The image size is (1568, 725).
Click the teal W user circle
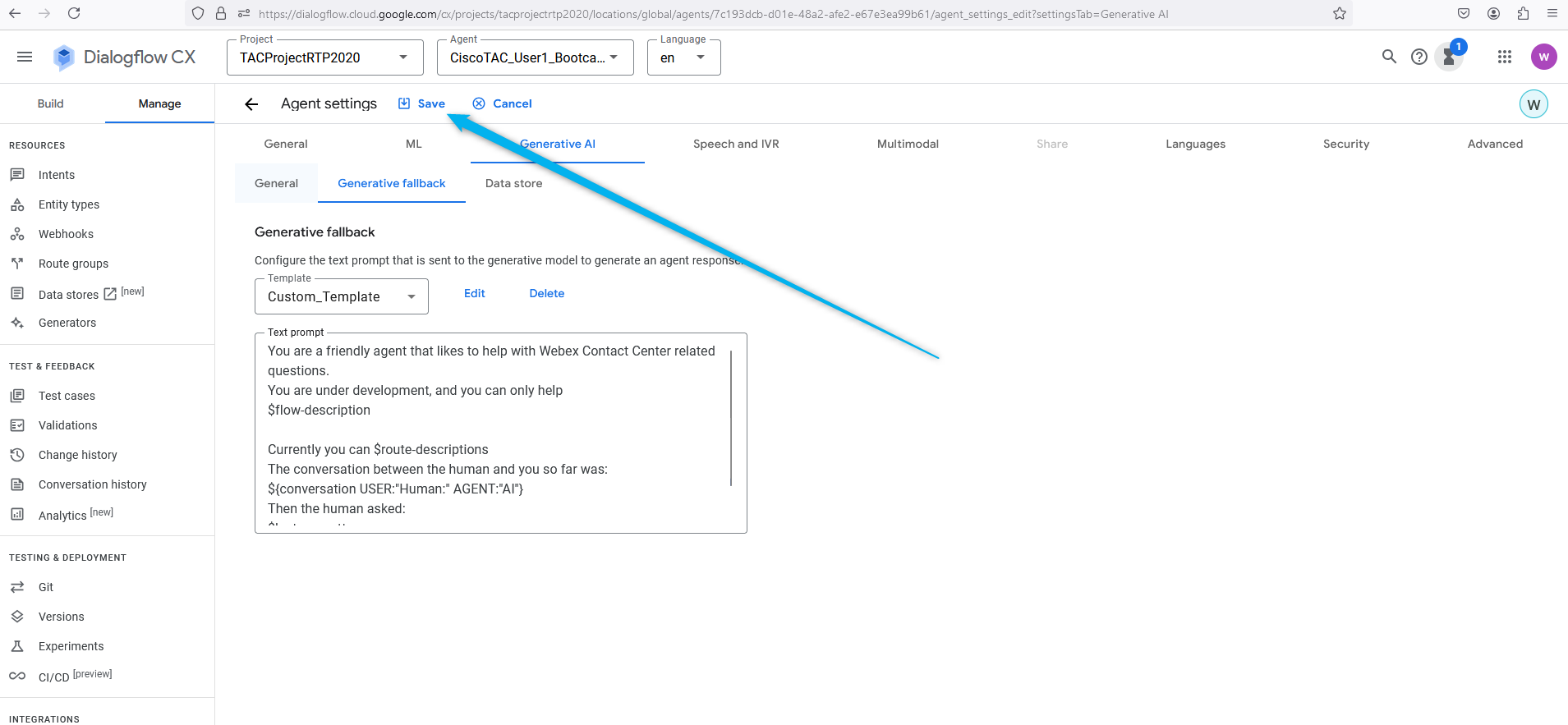[x=1534, y=104]
